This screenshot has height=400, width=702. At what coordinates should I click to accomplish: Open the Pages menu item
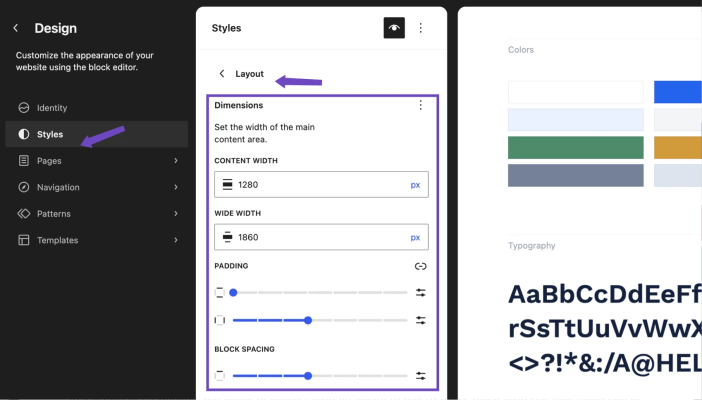96,161
